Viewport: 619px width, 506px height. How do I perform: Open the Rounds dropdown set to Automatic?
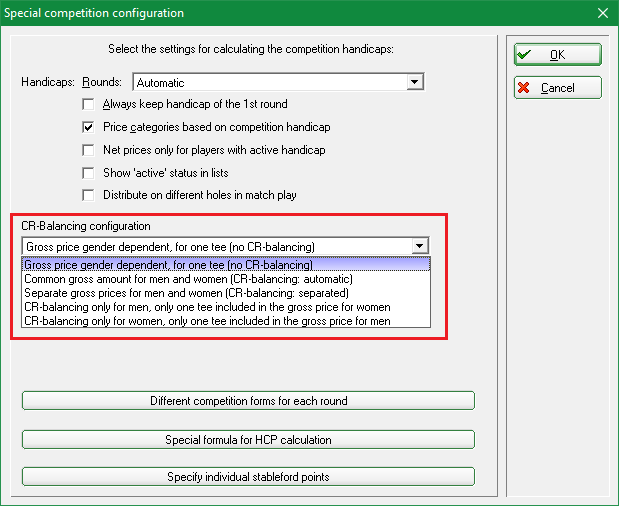270,82
